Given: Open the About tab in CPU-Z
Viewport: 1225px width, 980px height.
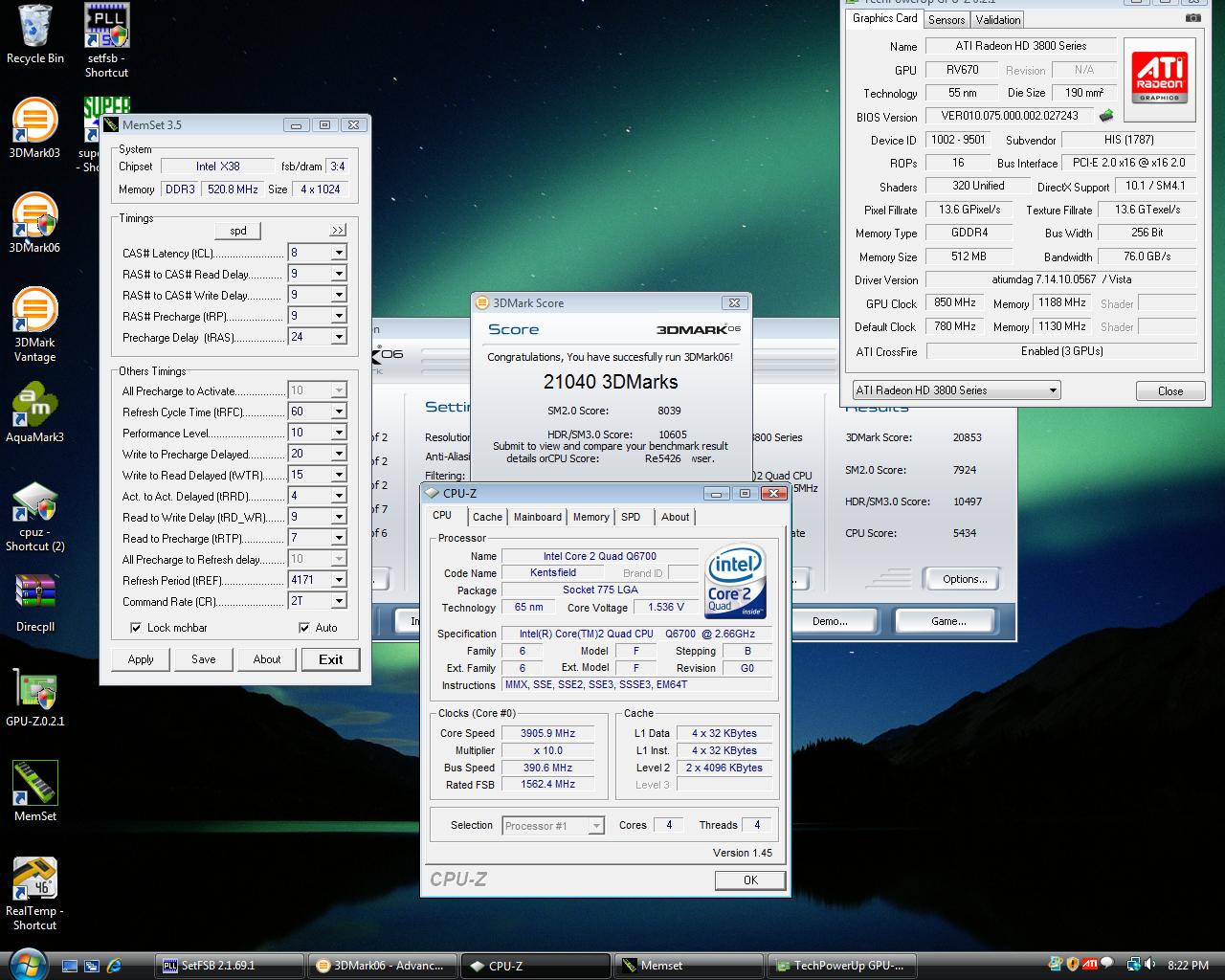Looking at the screenshot, I should point(675,517).
